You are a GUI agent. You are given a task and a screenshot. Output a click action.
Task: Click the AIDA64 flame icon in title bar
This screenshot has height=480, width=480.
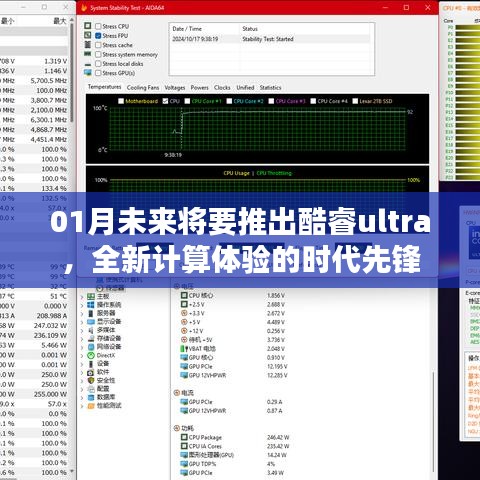click(84, 8)
